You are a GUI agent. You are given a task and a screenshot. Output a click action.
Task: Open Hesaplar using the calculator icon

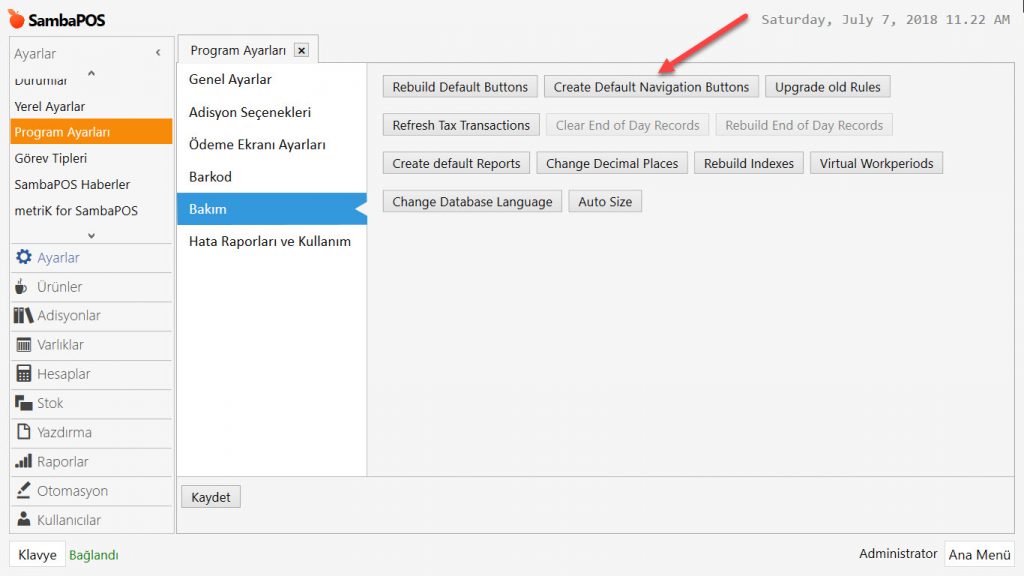click(24, 374)
